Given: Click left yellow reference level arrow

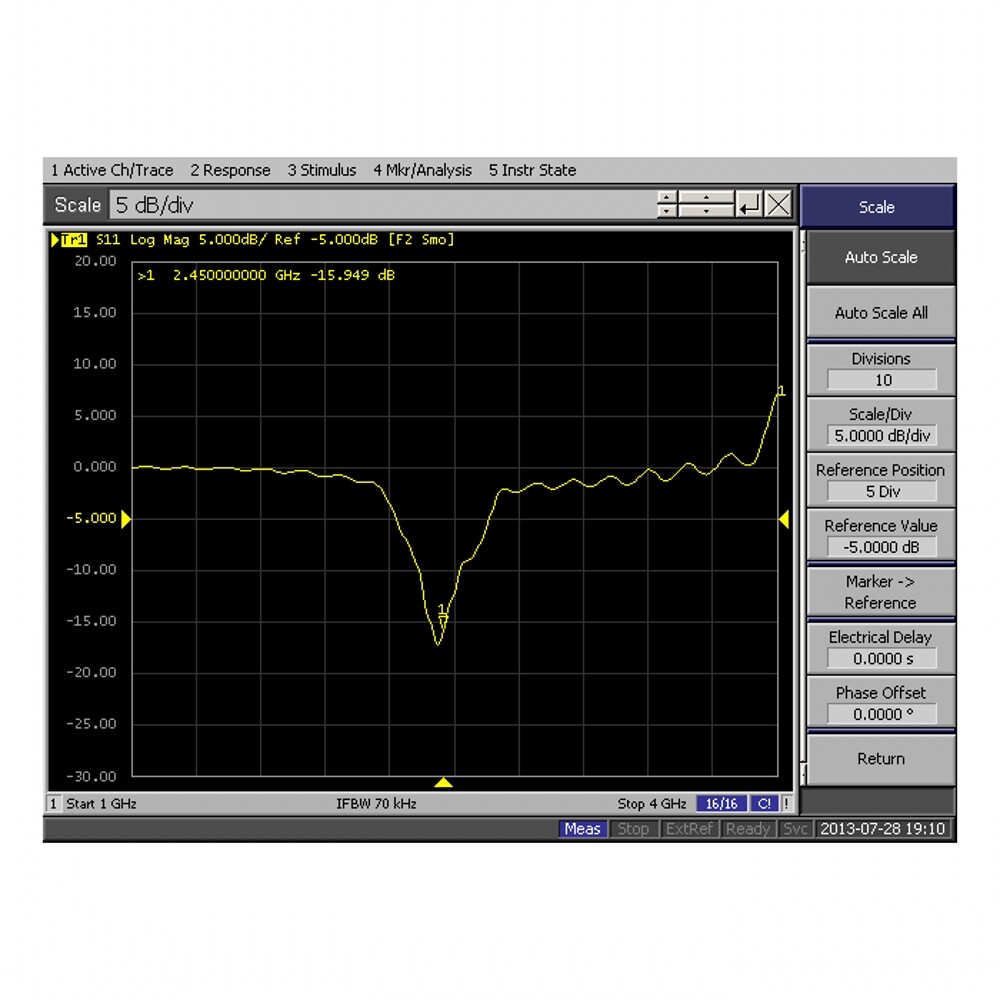Looking at the screenshot, I should [x=126, y=519].
